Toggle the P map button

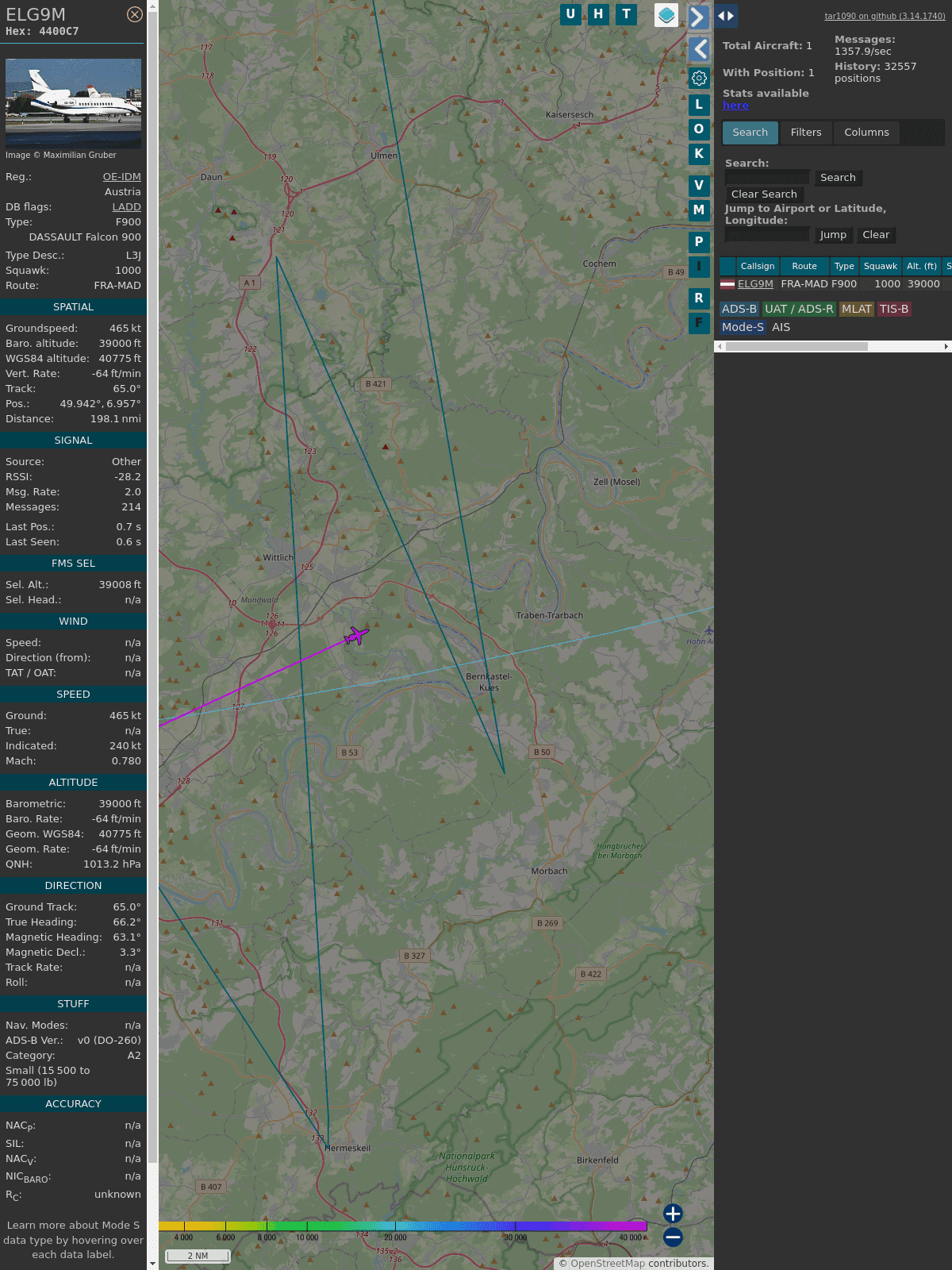(699, 242)
